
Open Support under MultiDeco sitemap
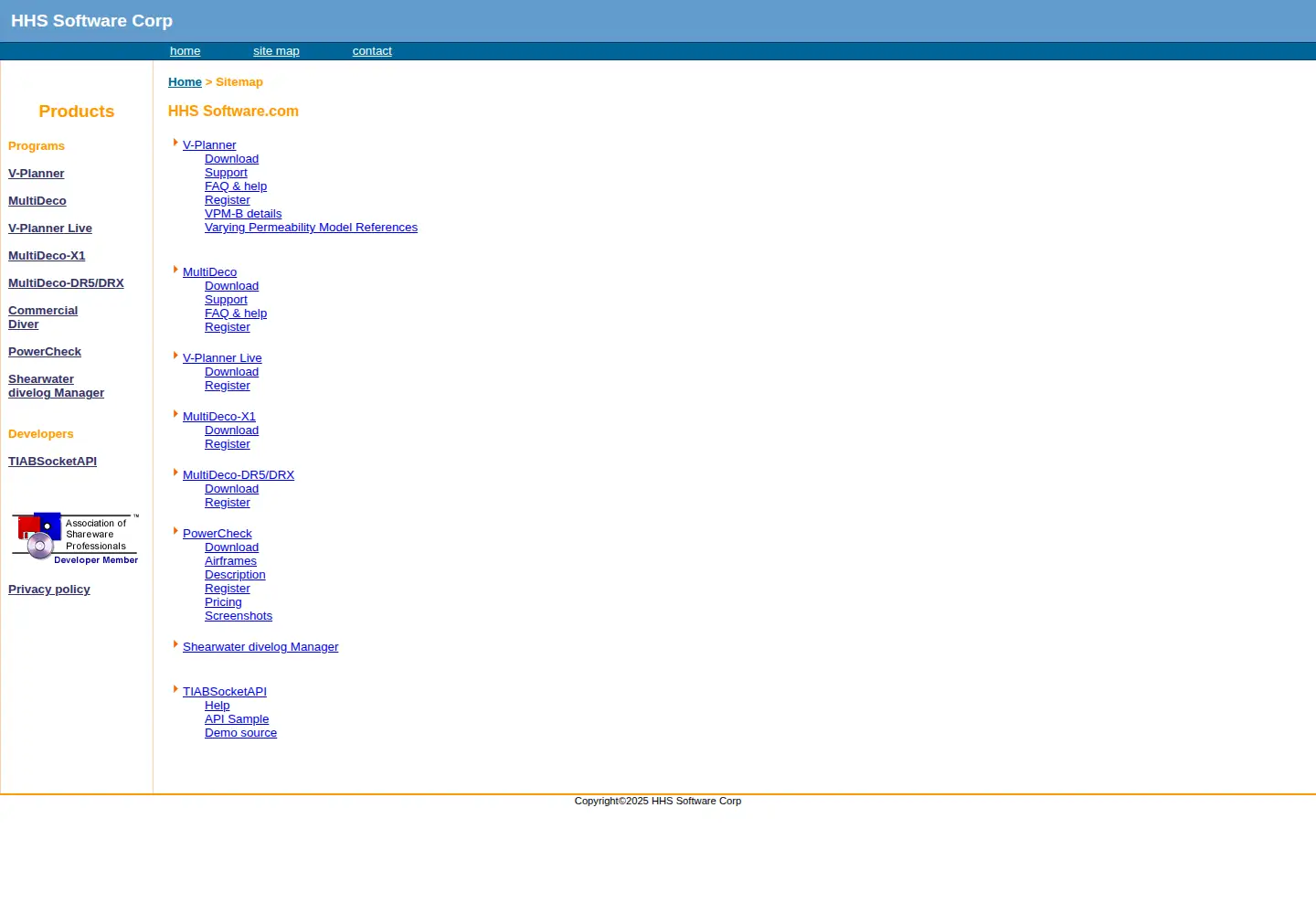pos(226,300)
